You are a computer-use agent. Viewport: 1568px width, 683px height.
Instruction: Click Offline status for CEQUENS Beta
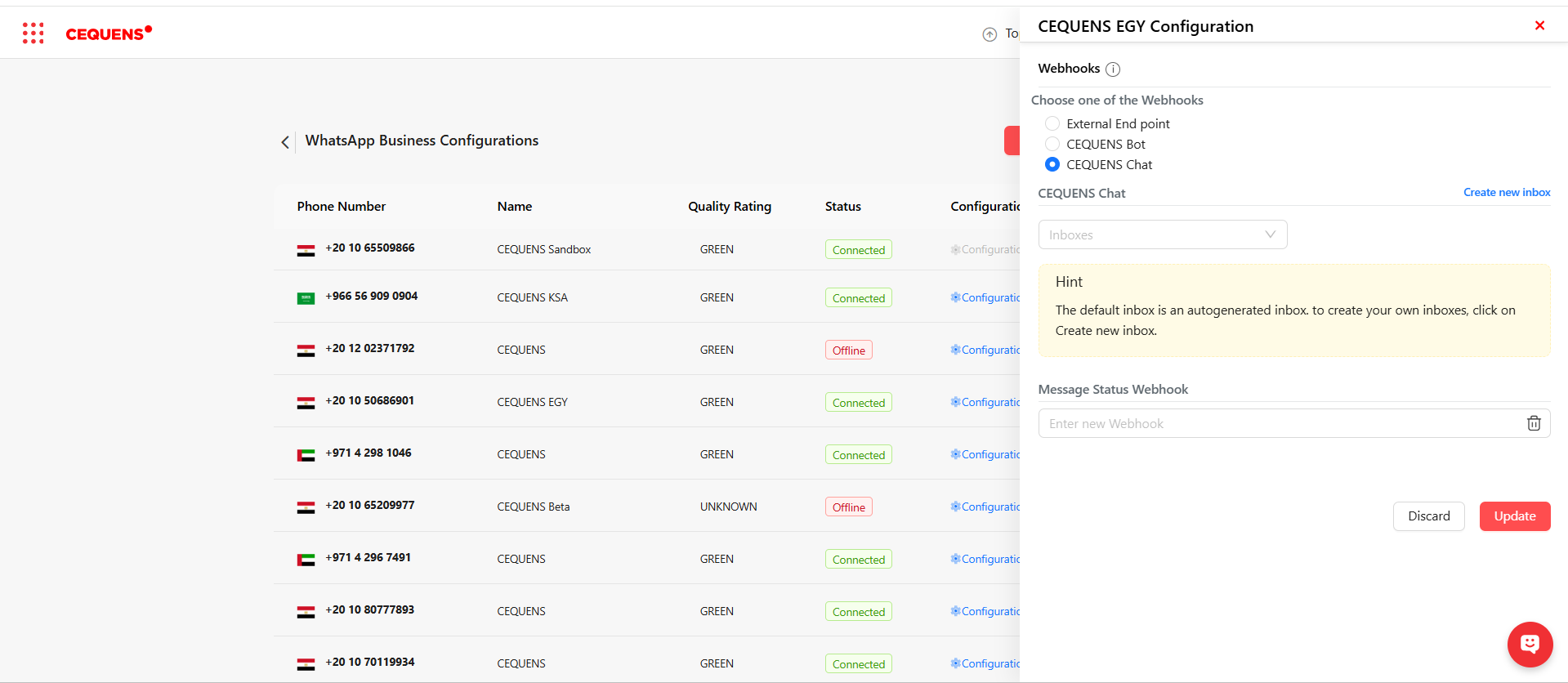point(849,507)
